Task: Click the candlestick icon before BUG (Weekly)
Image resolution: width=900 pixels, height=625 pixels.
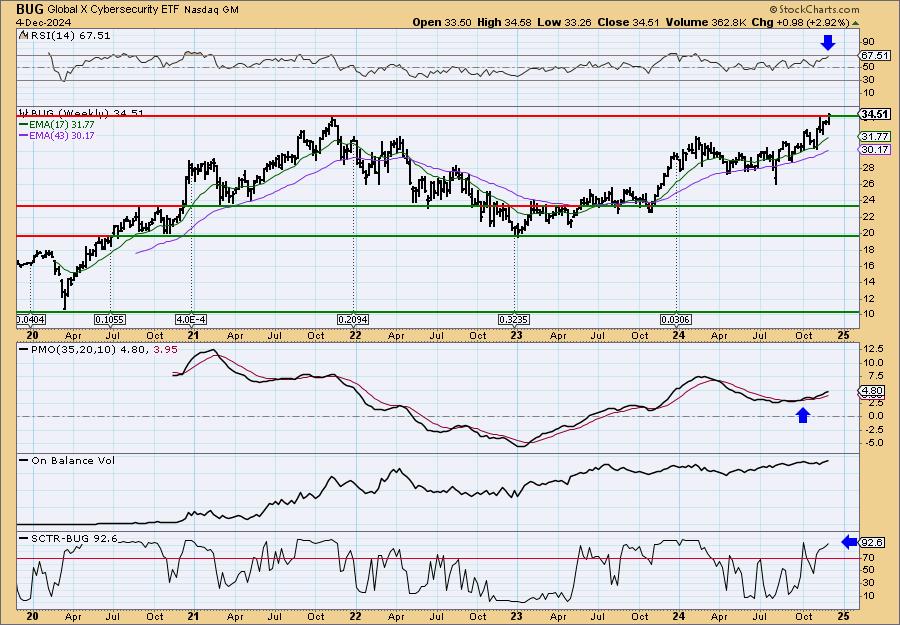Action: coord(23,113)
